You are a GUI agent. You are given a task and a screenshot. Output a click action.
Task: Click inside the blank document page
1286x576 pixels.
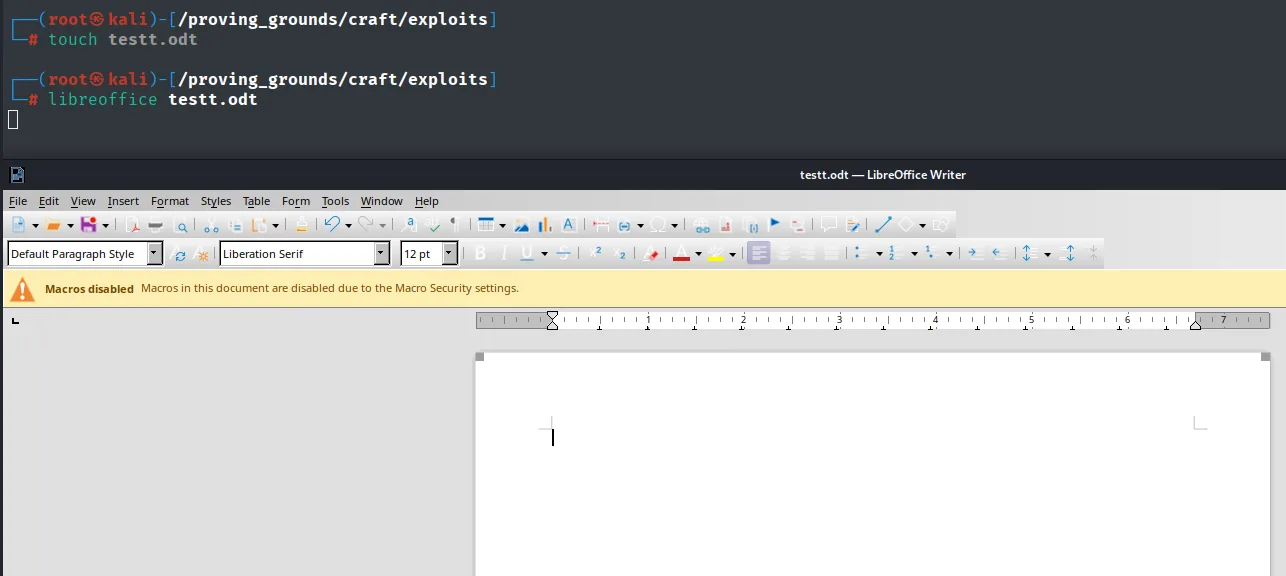tap(872, 463)
